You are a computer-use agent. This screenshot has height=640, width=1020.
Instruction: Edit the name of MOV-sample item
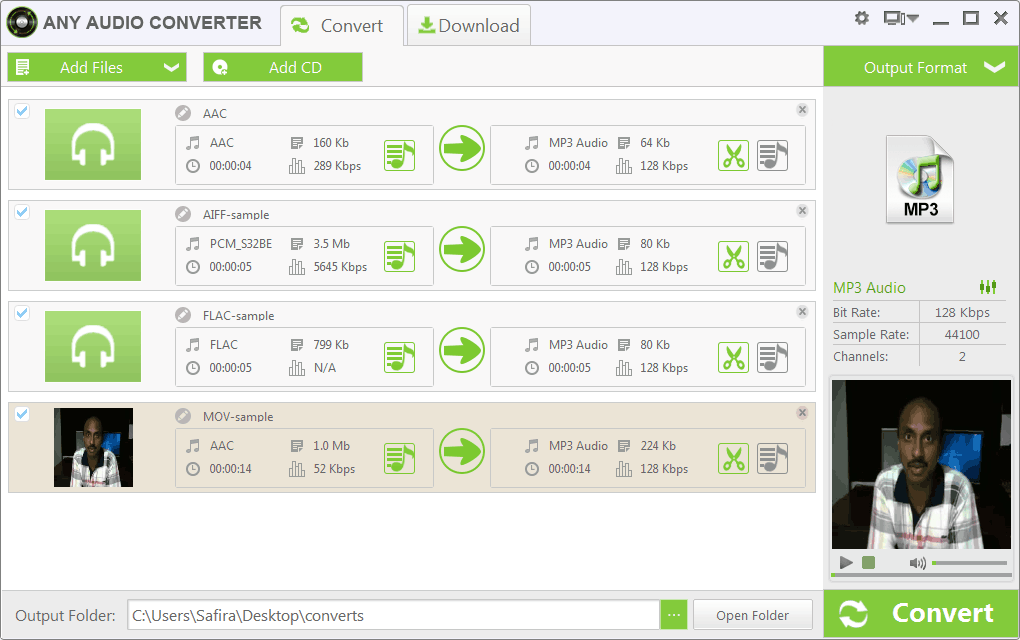pos(183,416)
